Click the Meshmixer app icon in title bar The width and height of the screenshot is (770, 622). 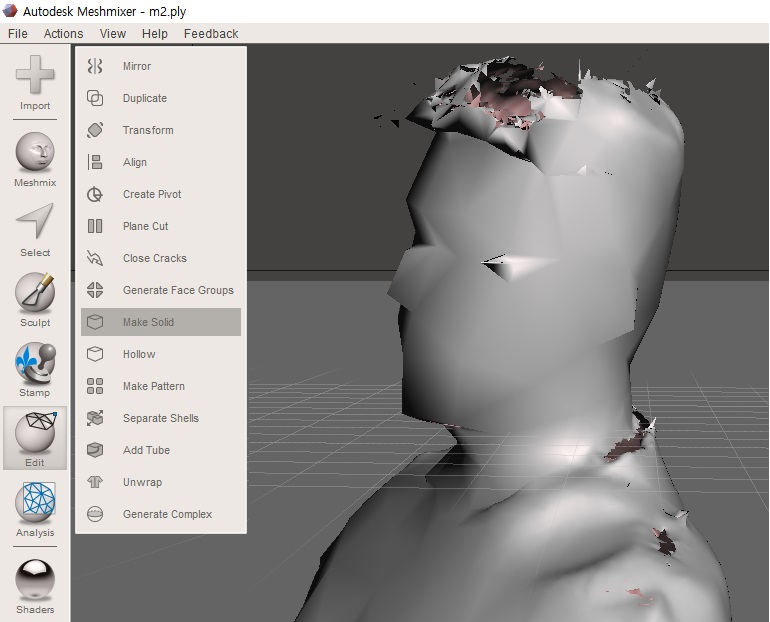10,10
